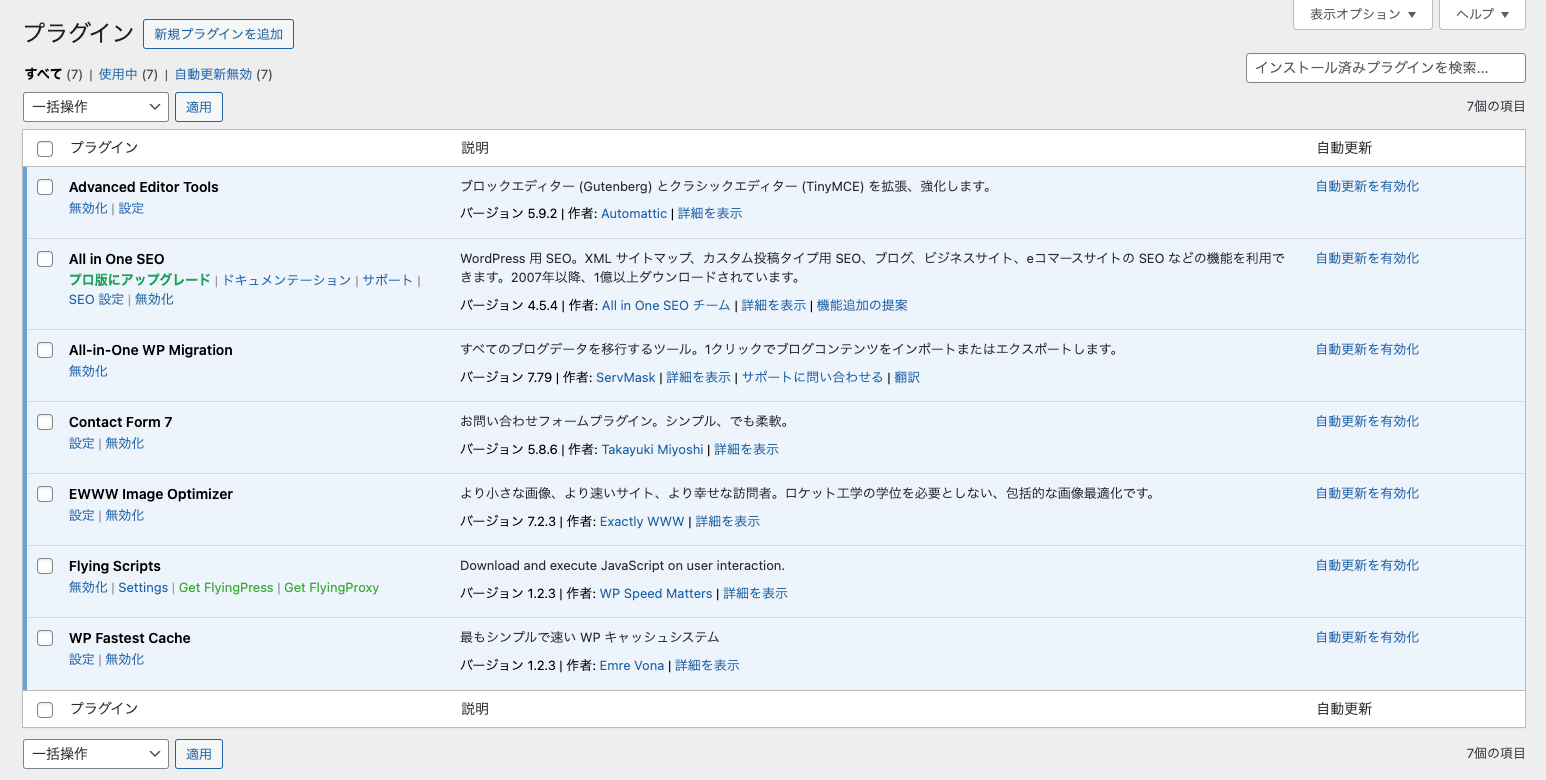Image resolution: width=1546 pixels, height=780 pixels.
Task: Click Get FlyingPress link
Action: (x=226, y=587)
